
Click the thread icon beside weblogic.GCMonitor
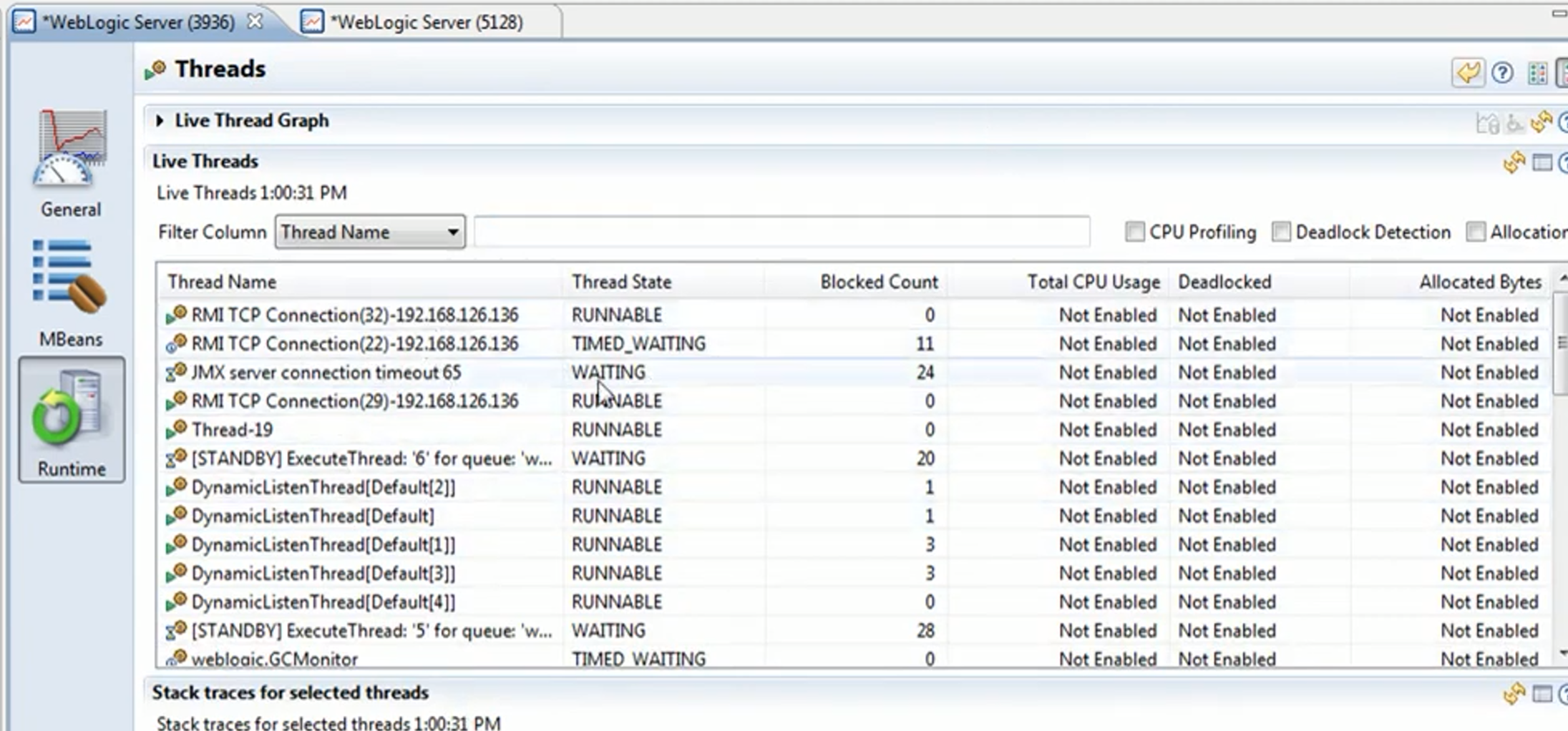[x=176, y=658]
